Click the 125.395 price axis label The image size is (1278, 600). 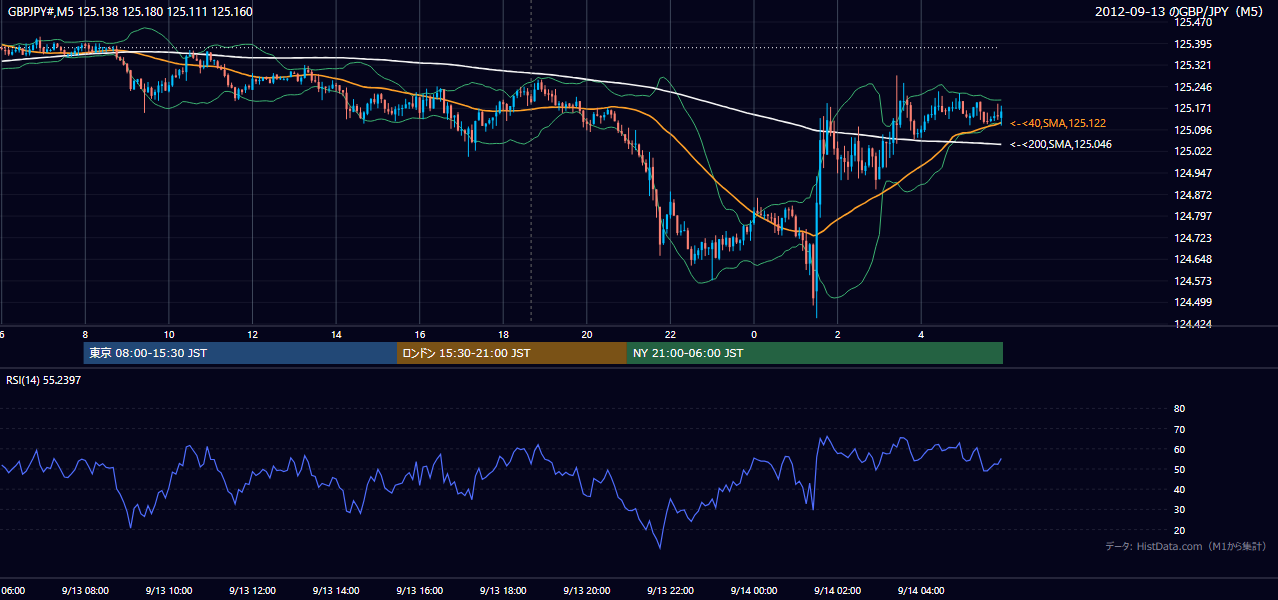[1194, 44]
